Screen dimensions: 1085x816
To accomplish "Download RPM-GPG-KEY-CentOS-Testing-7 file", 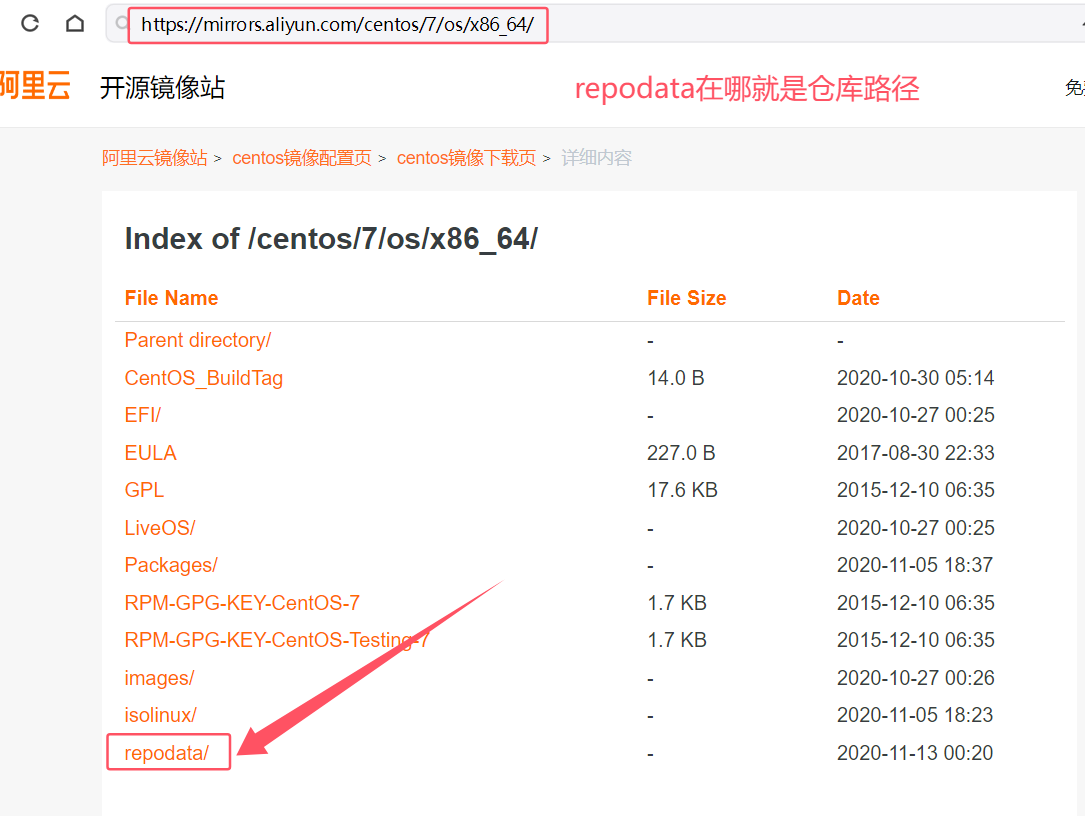I will coord(277,640).
